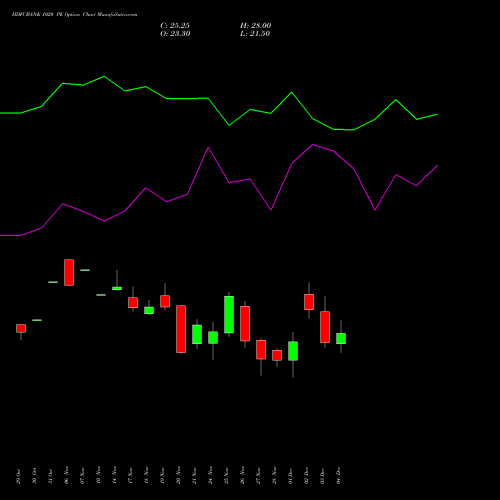
Task: Select the red candle above 02 Dec
Action: click(309, 302)
